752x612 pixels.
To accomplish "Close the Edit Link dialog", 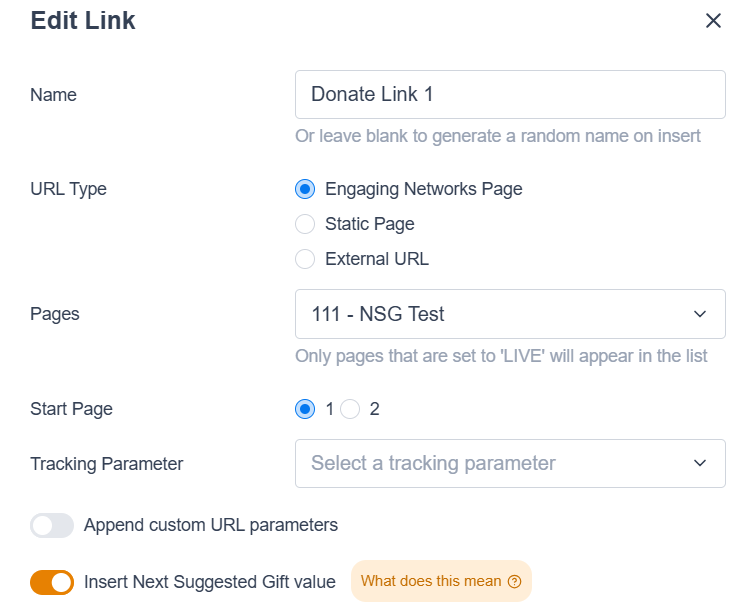I will (x=713, y=21).
